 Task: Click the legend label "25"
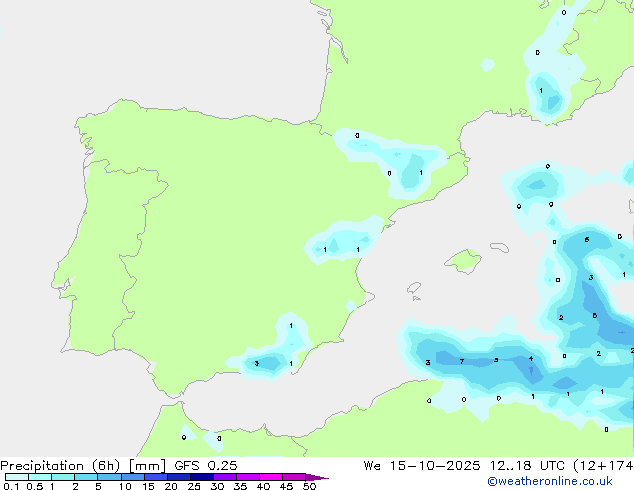tap(194, 486)
